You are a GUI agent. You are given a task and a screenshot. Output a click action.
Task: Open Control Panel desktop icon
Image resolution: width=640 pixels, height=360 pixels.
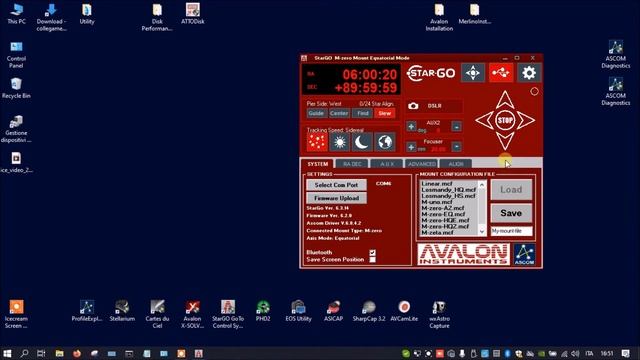(x=16, y=55)
